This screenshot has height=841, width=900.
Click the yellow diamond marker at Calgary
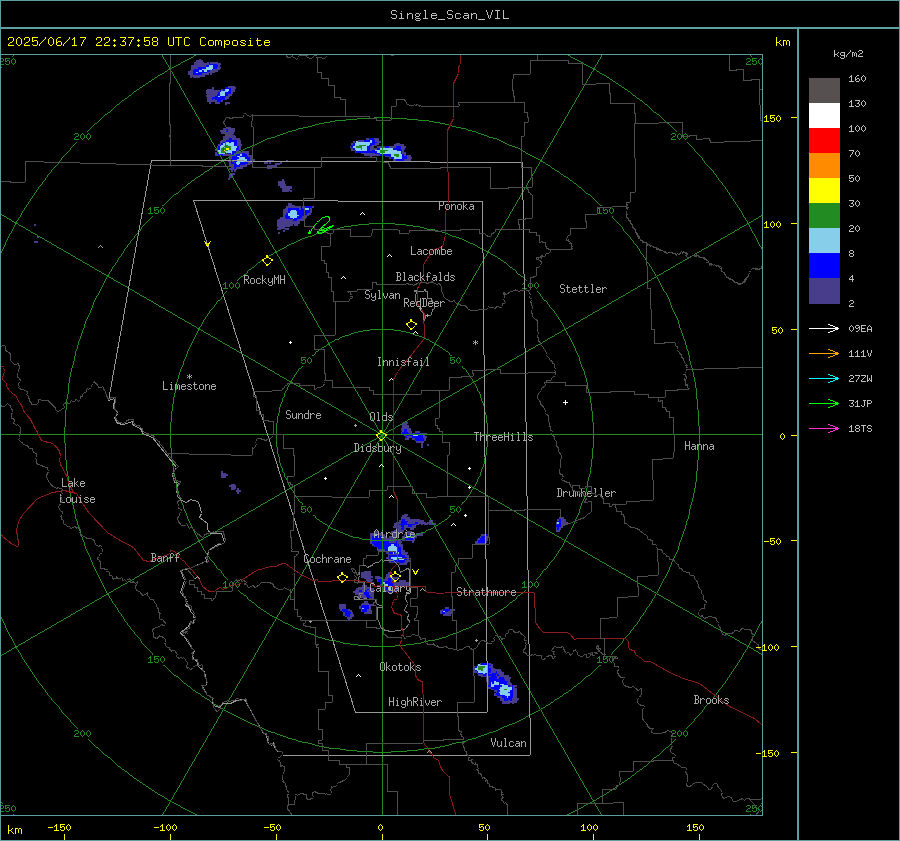[x=395, y=576]
